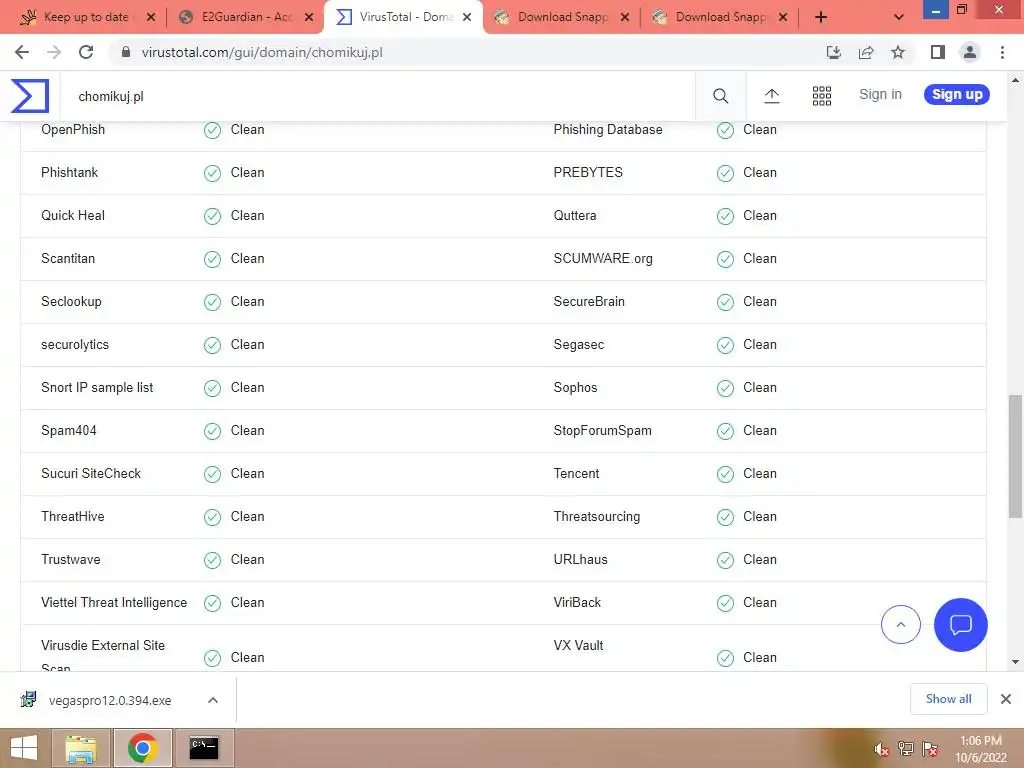The image size is (1024, 768).
Task: Switch to the Keep up to date tab
Action: pyautogui.click(x=86, y=17)
